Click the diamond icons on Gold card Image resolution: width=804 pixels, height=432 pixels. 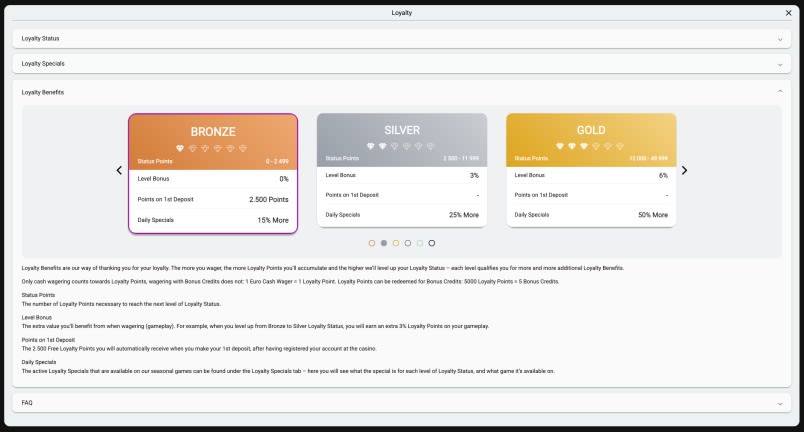[591, 146]
